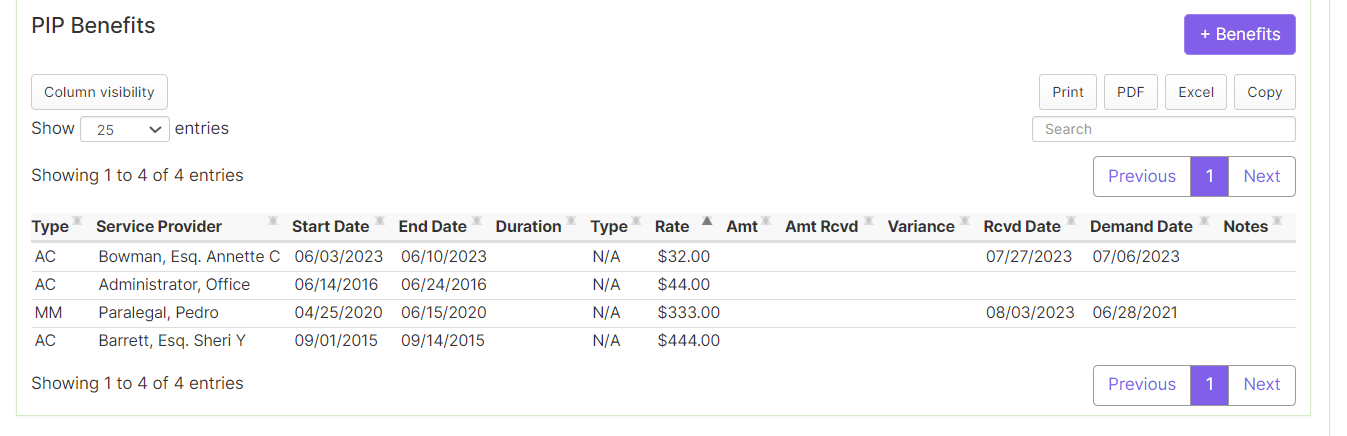Sort by Variance column icon
The width and height of the screenshot is (1347, 436).
[x=964, y=221]
